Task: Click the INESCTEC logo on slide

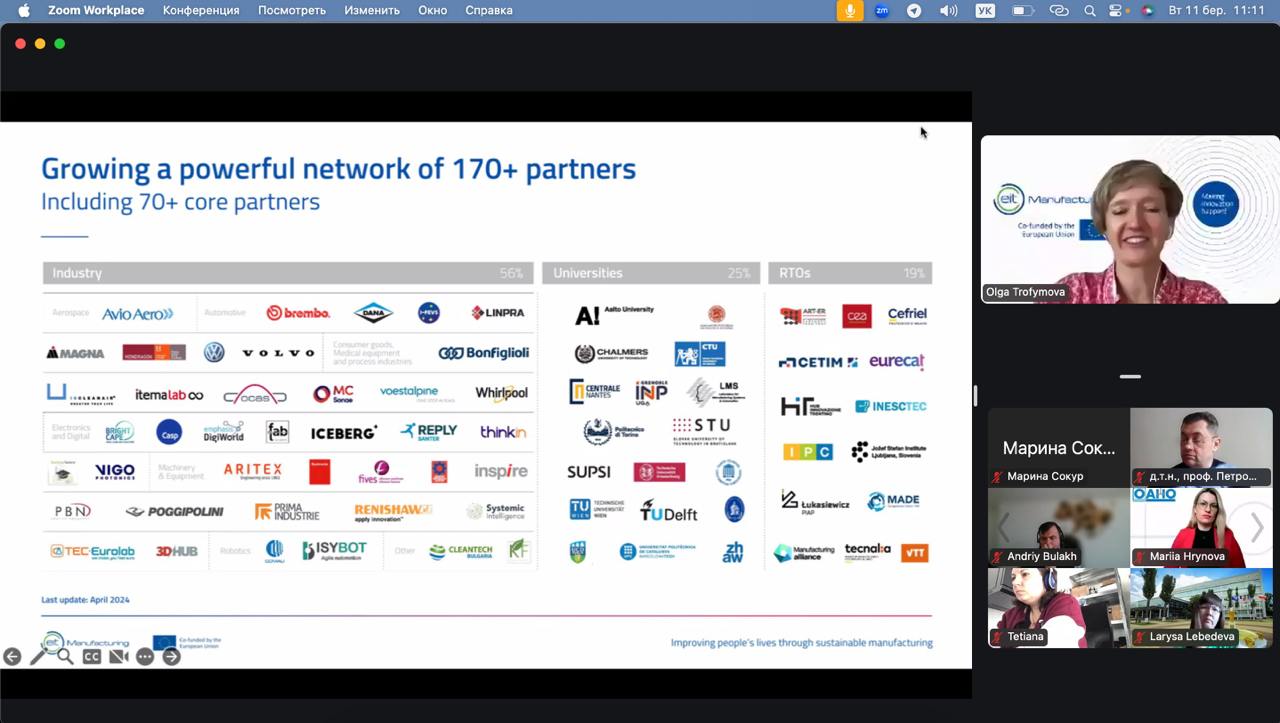Action: (890, 406)
